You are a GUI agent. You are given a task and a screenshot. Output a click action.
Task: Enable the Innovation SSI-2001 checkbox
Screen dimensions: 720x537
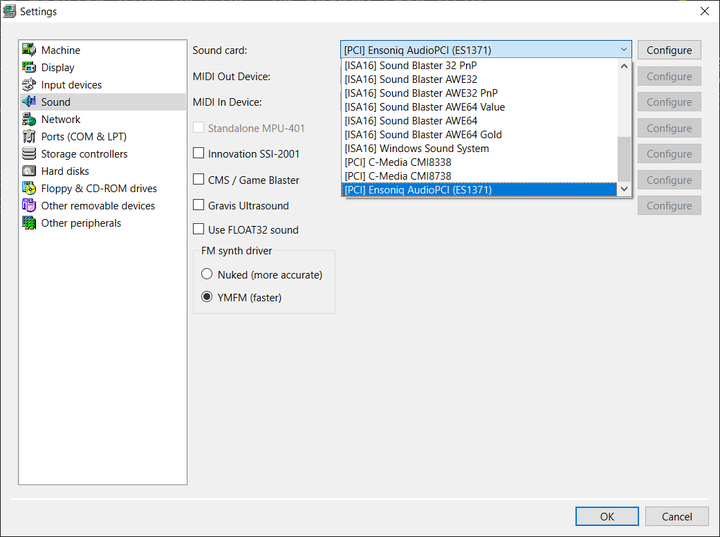coord(198,154)
